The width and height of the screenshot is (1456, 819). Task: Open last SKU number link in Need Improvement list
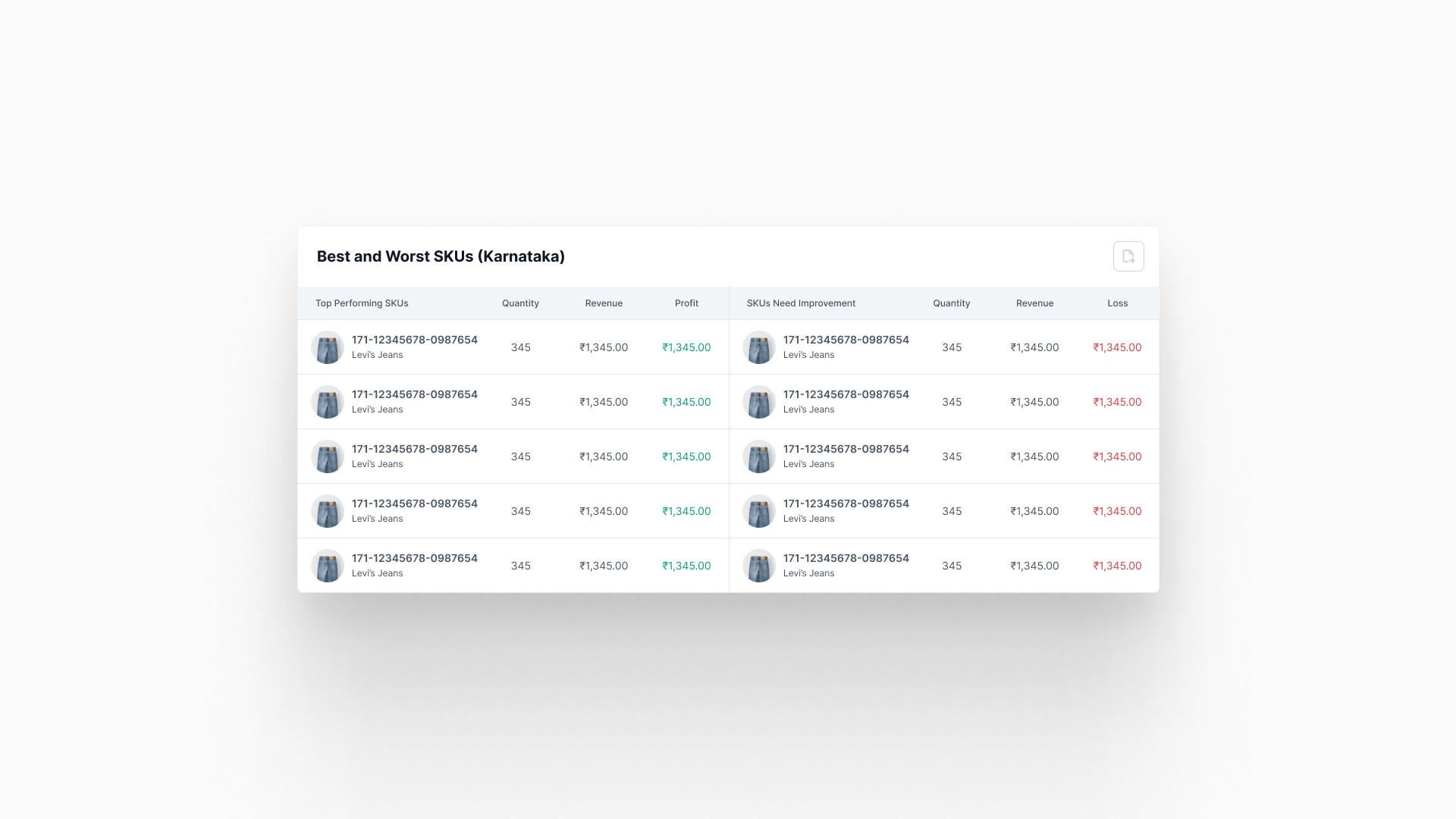(x=846, y=558)
